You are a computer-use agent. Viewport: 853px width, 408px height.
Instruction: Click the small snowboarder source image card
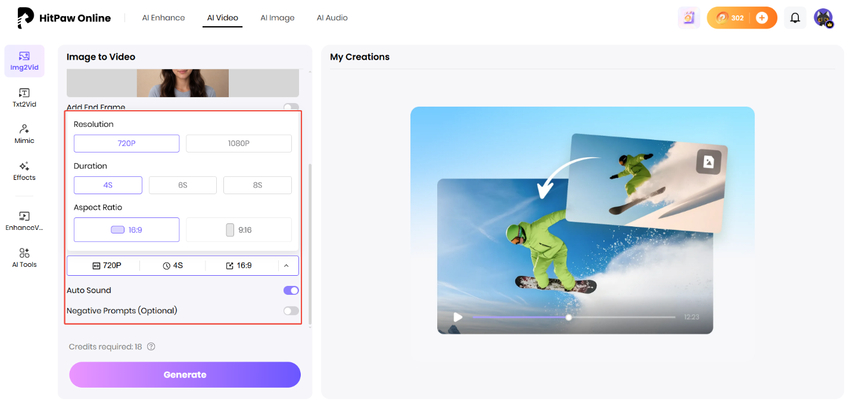pyautogui.click(x=647, y=184)
